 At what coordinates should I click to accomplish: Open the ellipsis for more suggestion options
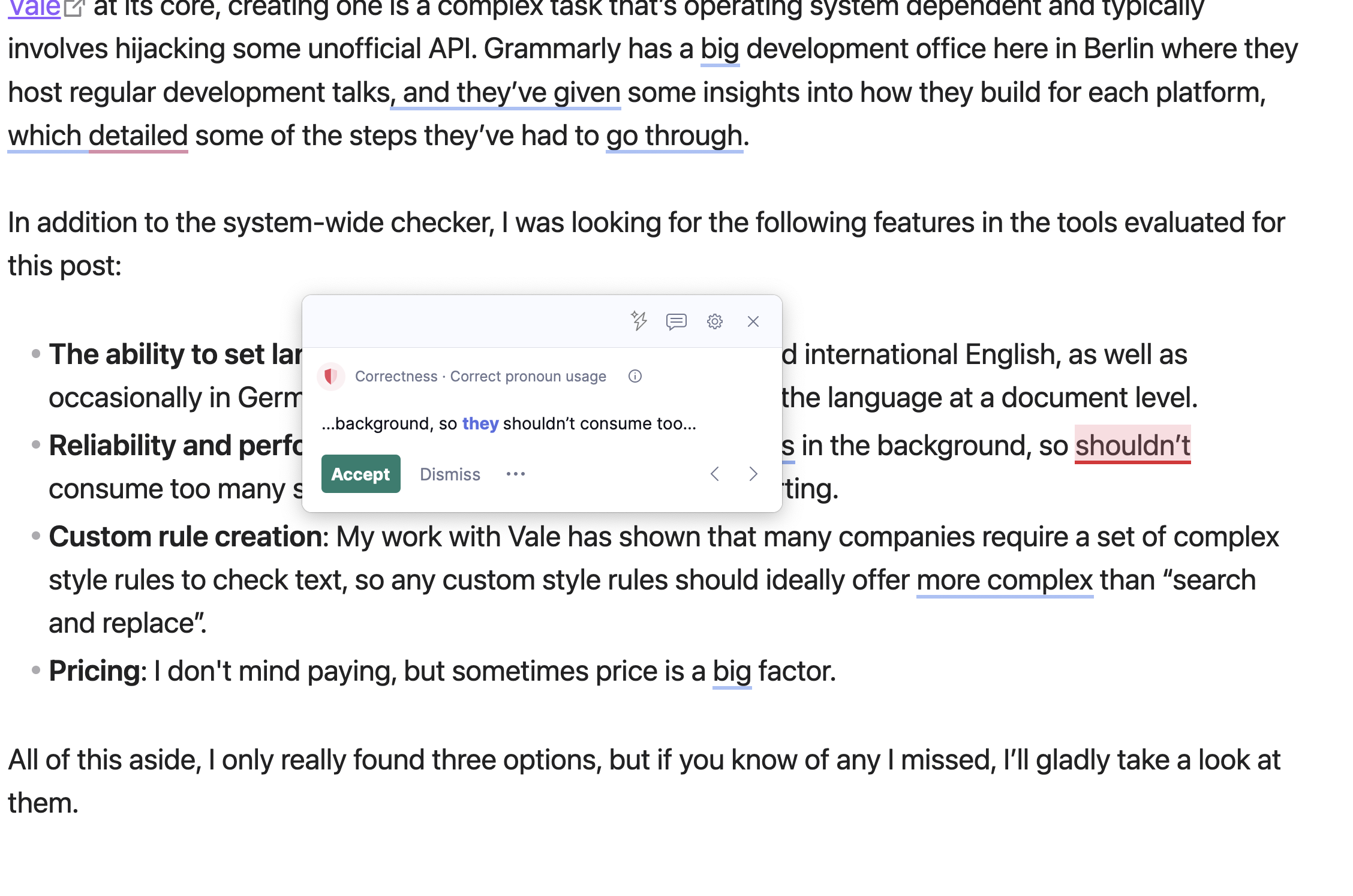pyautogui.click(x=515, y=474)
